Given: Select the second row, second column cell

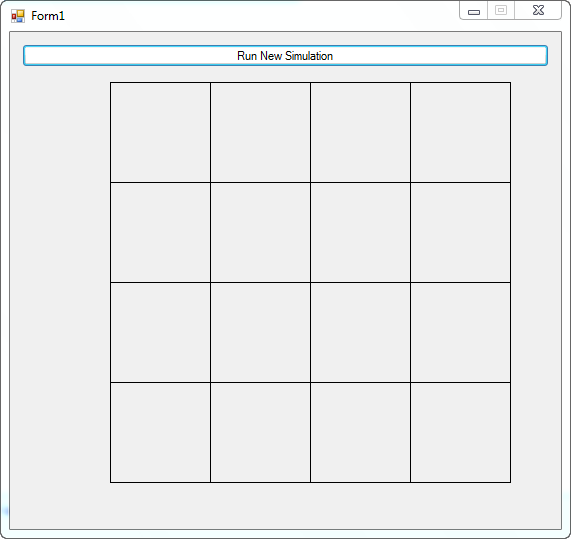Looking at the screenshot, I should [x=260, y=233].
